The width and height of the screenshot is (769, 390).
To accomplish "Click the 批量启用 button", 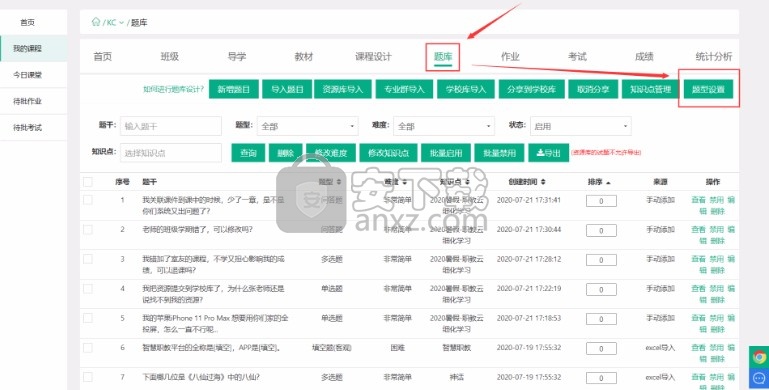I will (x=446, y=153).
